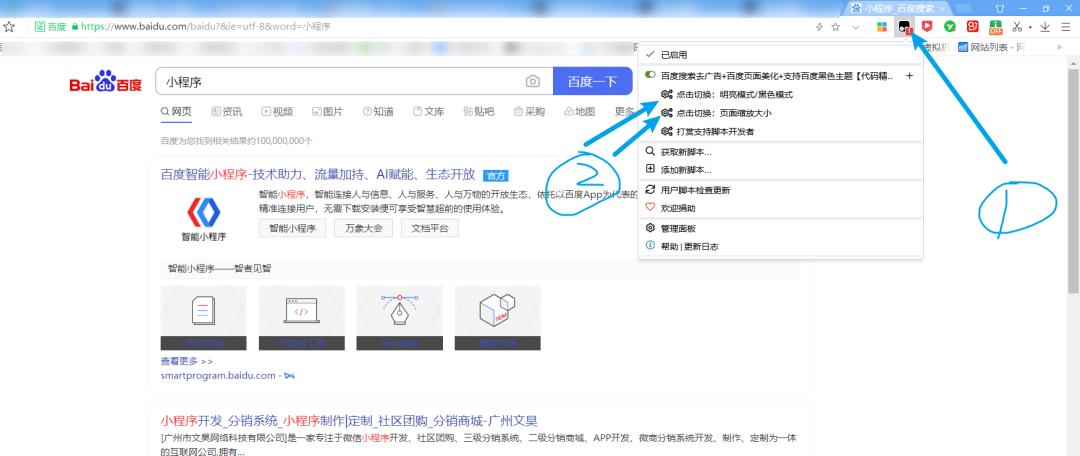Click the star icon inside address bar
Viewport: 1080px width, 456px height.
(x=835, y=27)
